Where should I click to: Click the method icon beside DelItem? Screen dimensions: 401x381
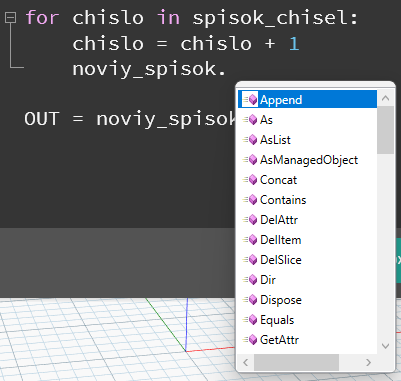click(x=250, y=240)
